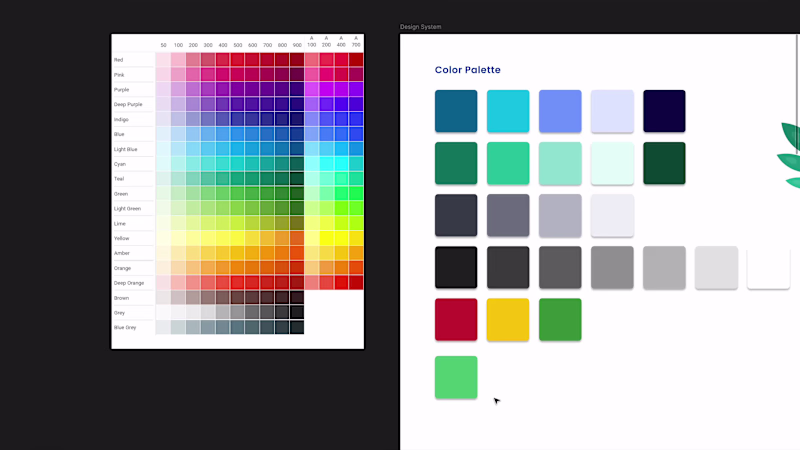This screenshot has width=800, height=450.
Task: Click the Light Blue row label
Action: [x=126, y=149]
